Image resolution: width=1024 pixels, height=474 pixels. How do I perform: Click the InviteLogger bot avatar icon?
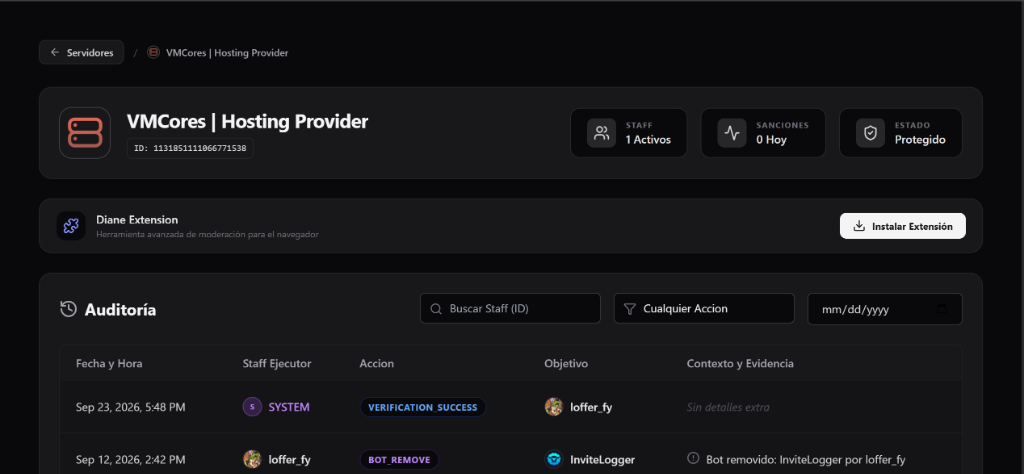554,459
